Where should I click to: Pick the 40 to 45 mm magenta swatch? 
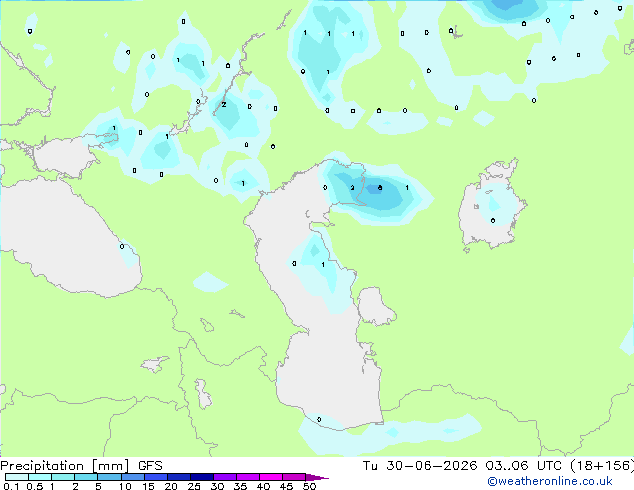coord(271,477)
